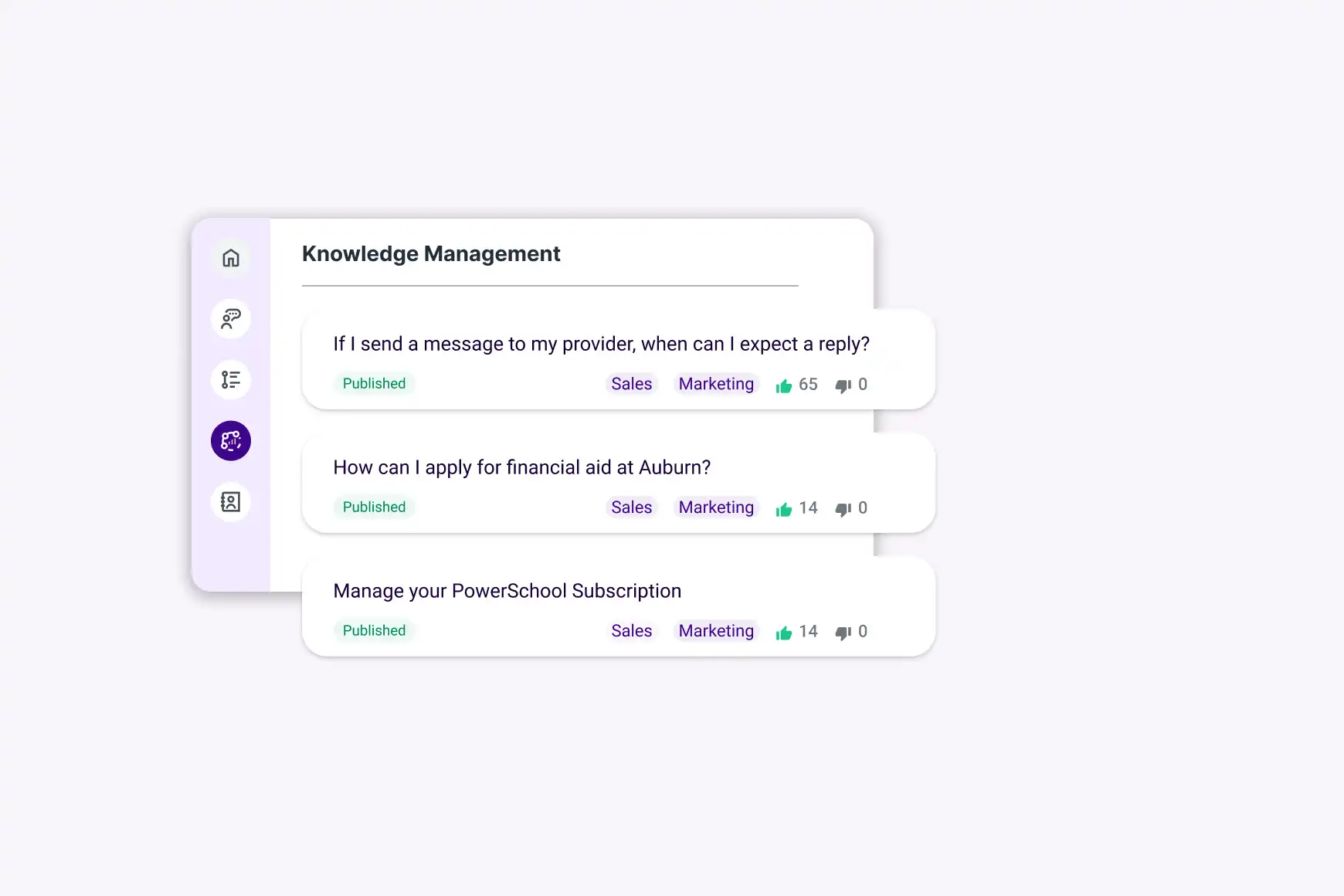This screenshot has height=896, width=1344.
Task: Click thumbs down on provider reply article
Action: pyautogui.click(x=843, y=385)
